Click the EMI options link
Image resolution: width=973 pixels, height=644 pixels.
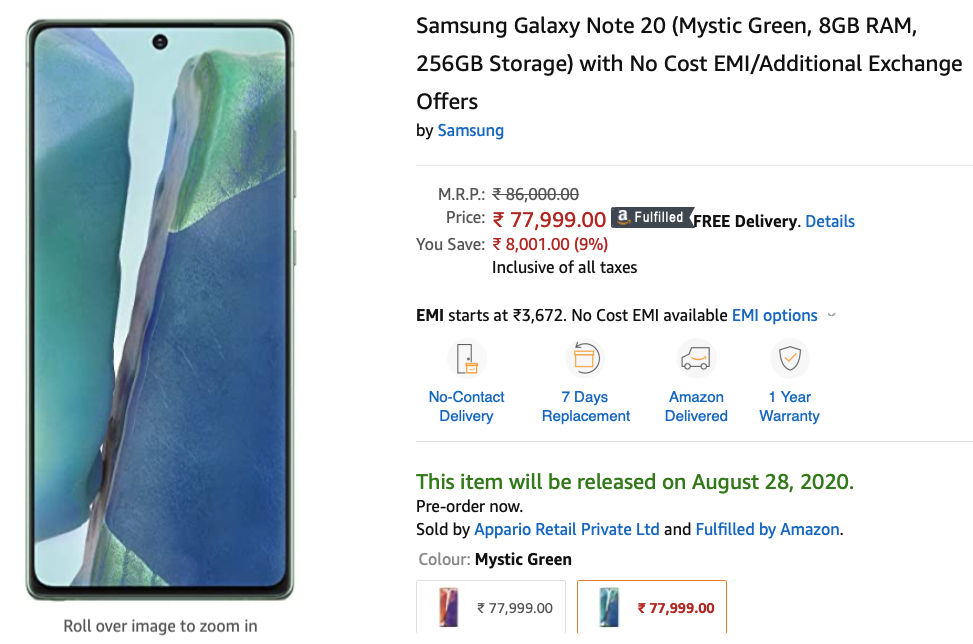pyautogui.click(x=774, y=315)
